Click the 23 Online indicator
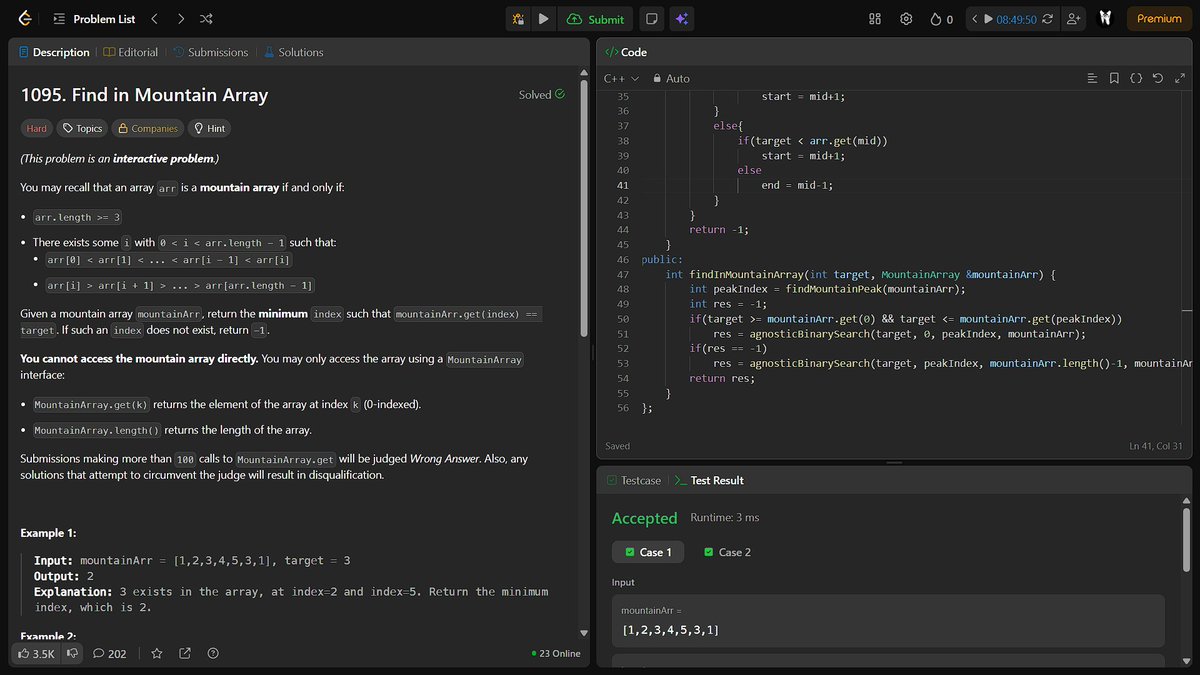1200x675 pixels. (x=556, y=653)
